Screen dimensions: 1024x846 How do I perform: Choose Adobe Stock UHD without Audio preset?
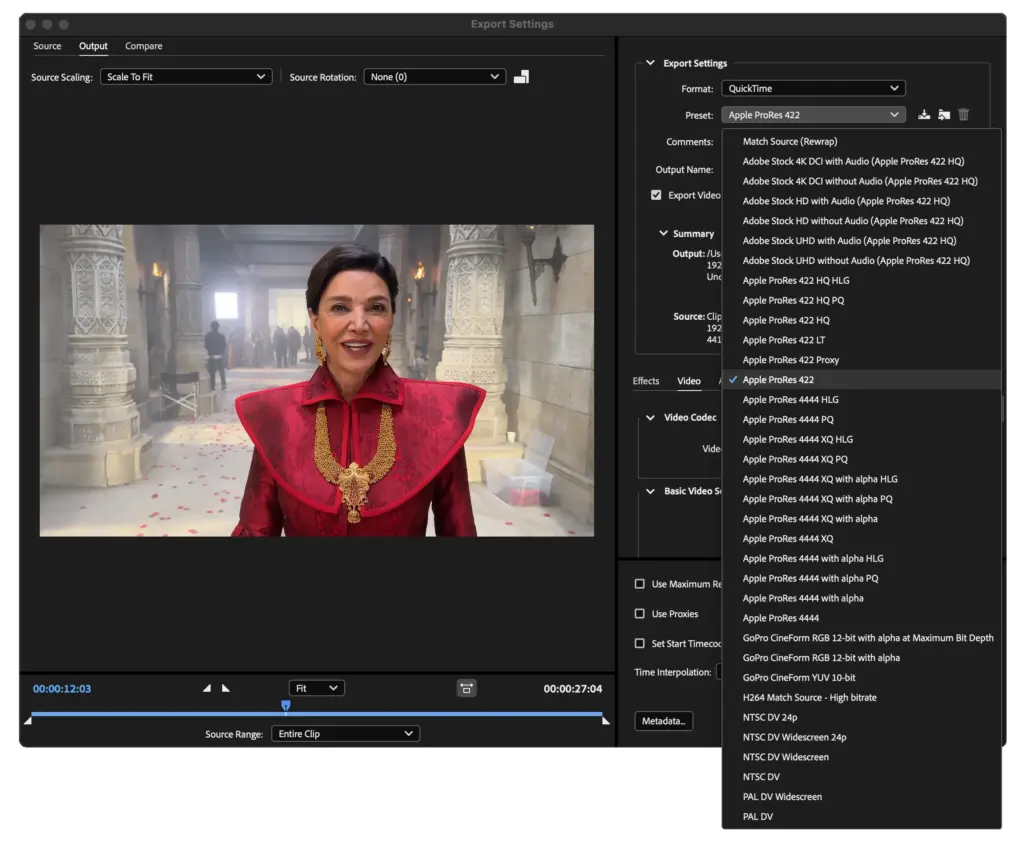861,261
